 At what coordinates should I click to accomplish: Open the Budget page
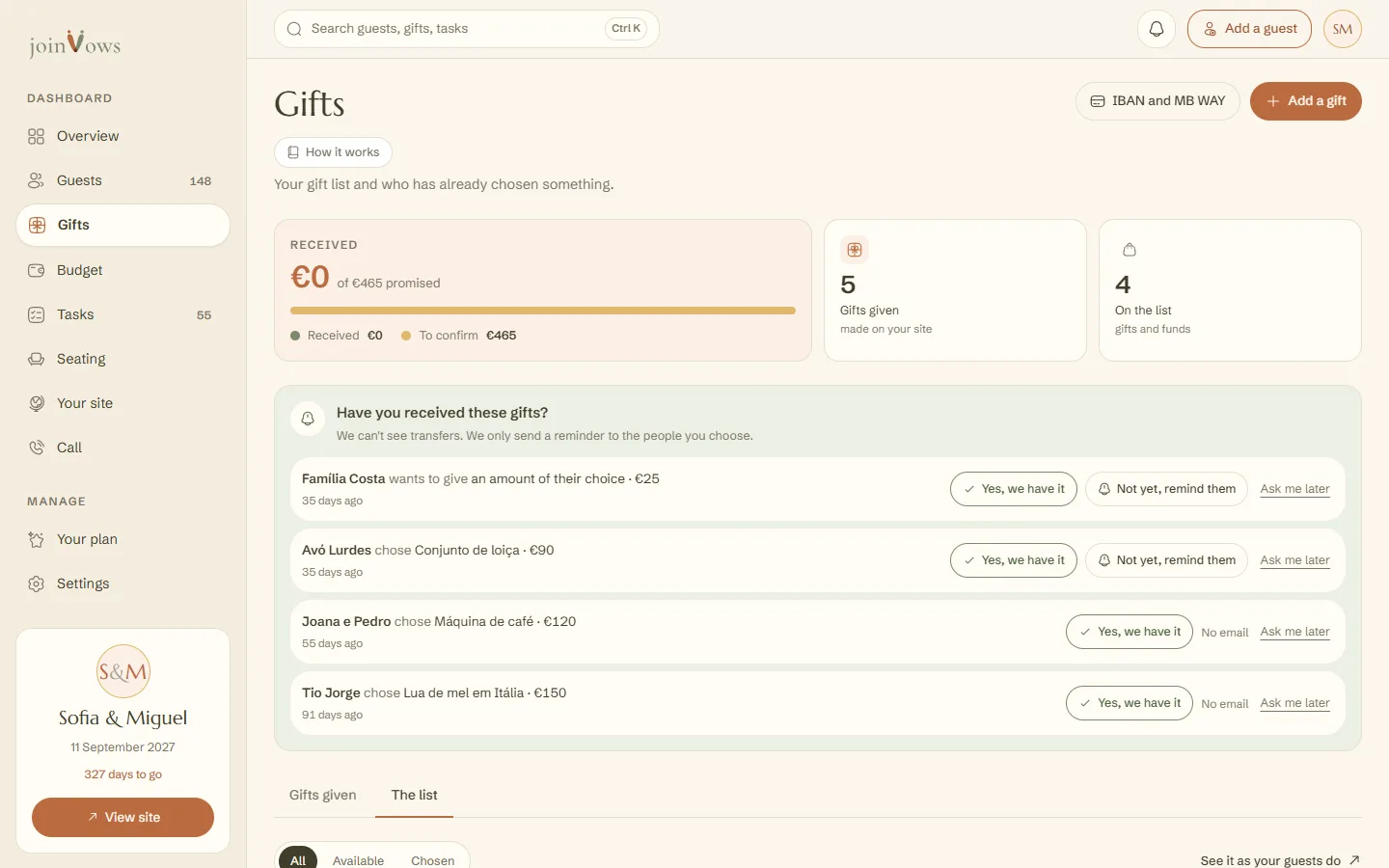point(123,270)
